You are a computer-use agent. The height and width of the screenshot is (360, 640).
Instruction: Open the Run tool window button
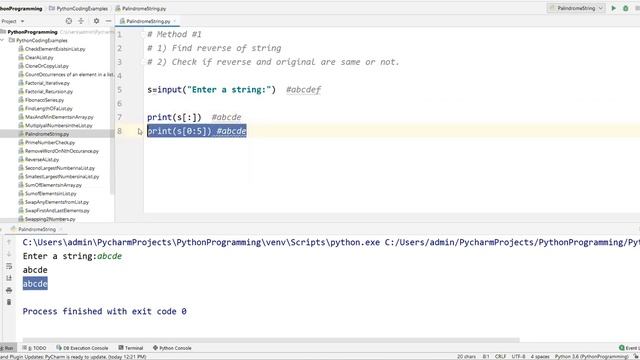coord(7,348)
